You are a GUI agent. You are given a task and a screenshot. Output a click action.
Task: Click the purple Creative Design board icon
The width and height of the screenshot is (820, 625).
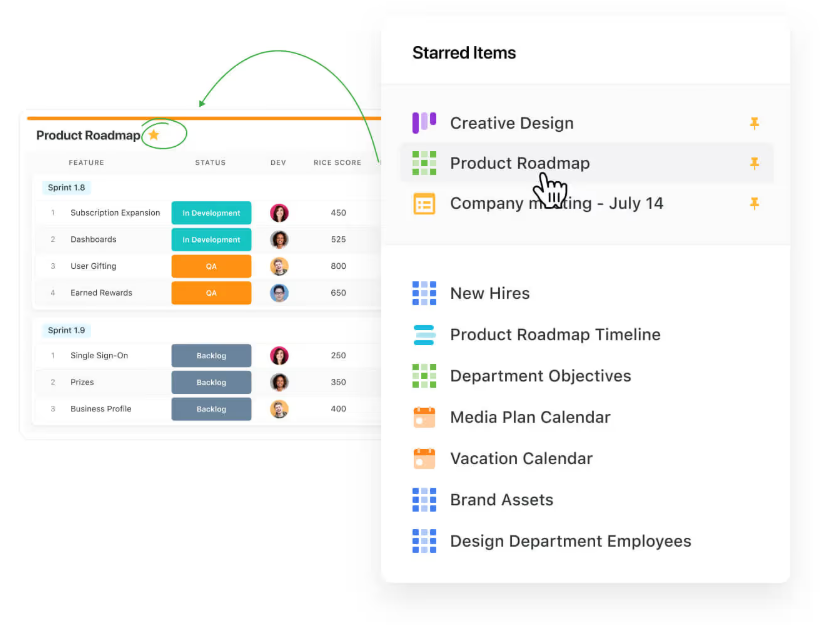[424, 123]
